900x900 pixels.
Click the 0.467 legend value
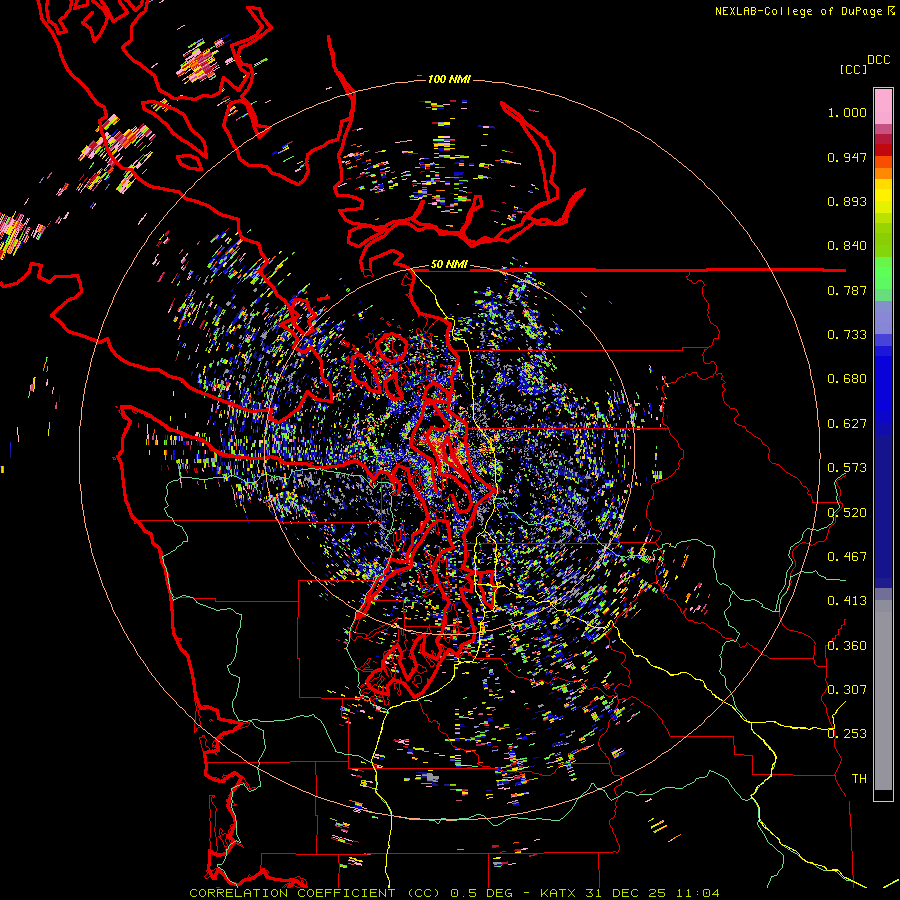pyautogui.click(x=847, y=557)
